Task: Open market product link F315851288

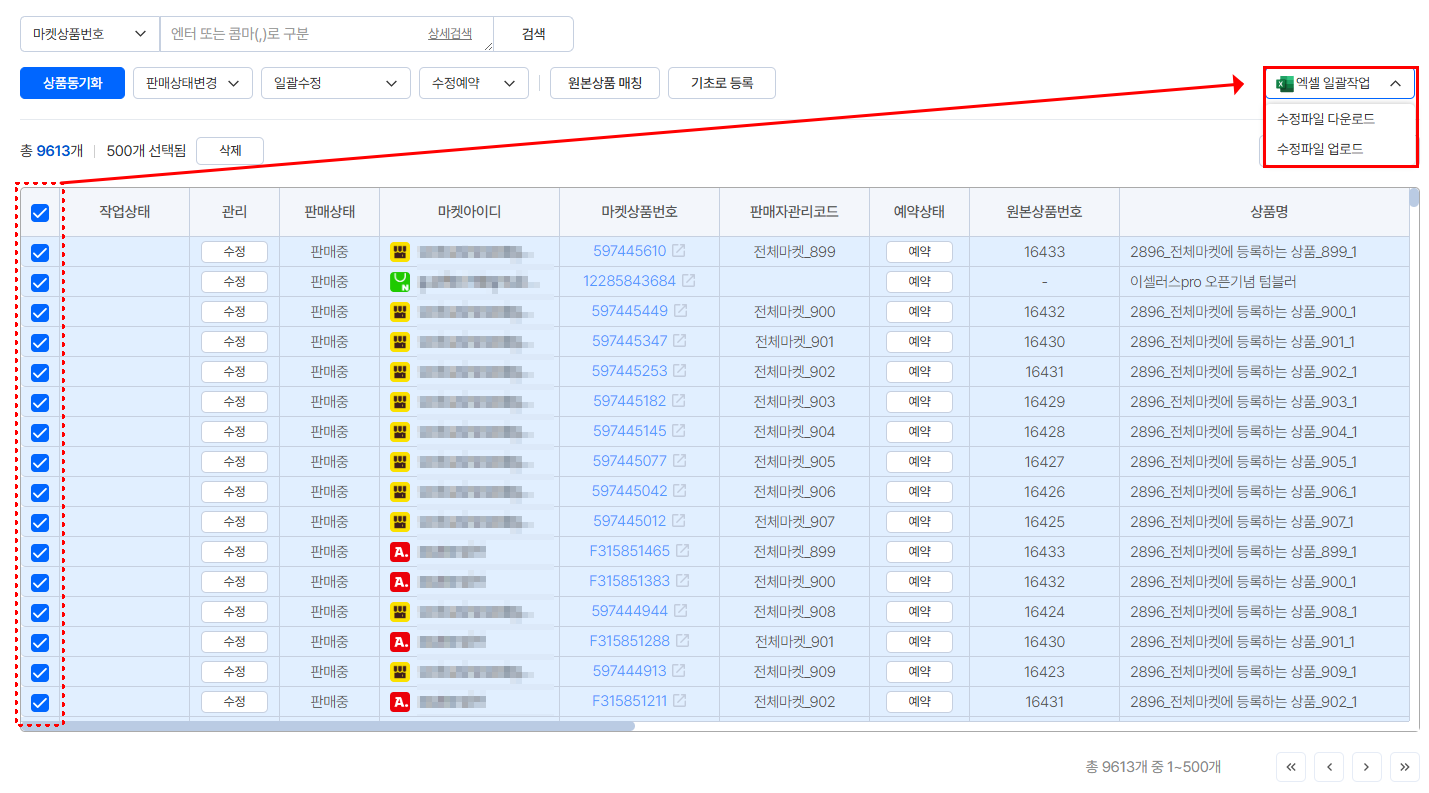Action: [x=630, y=641]
